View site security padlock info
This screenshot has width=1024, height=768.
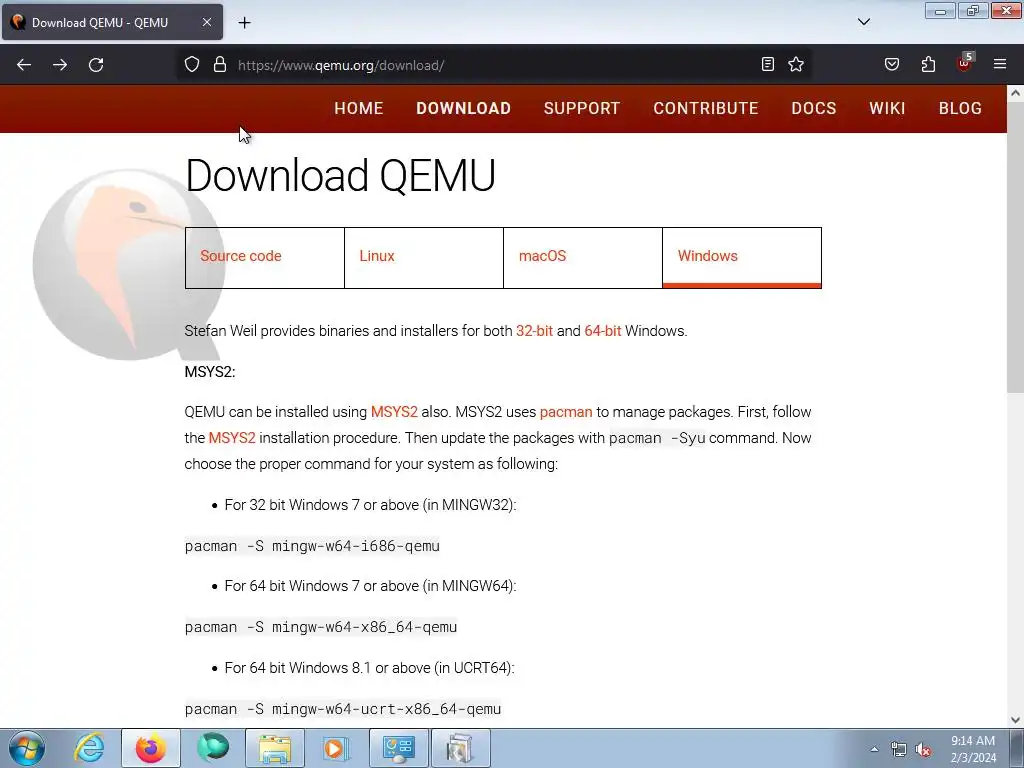point(220,65)
